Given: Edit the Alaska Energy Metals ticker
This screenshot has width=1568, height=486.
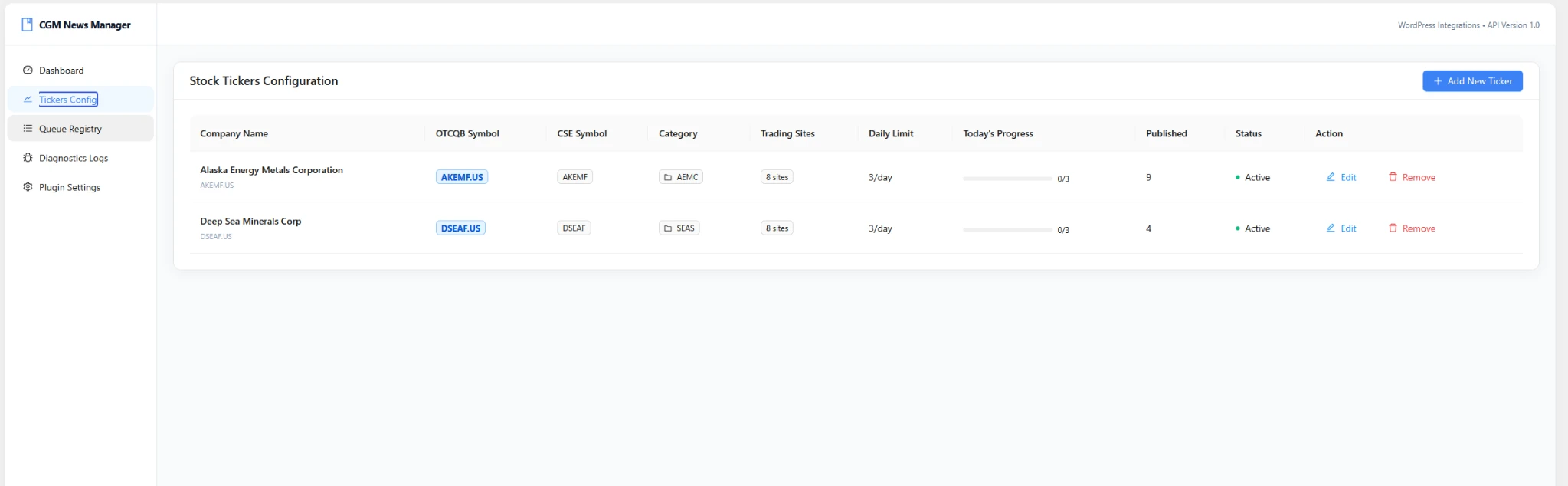Looking at the screenshot, I should pos(1341,177).
